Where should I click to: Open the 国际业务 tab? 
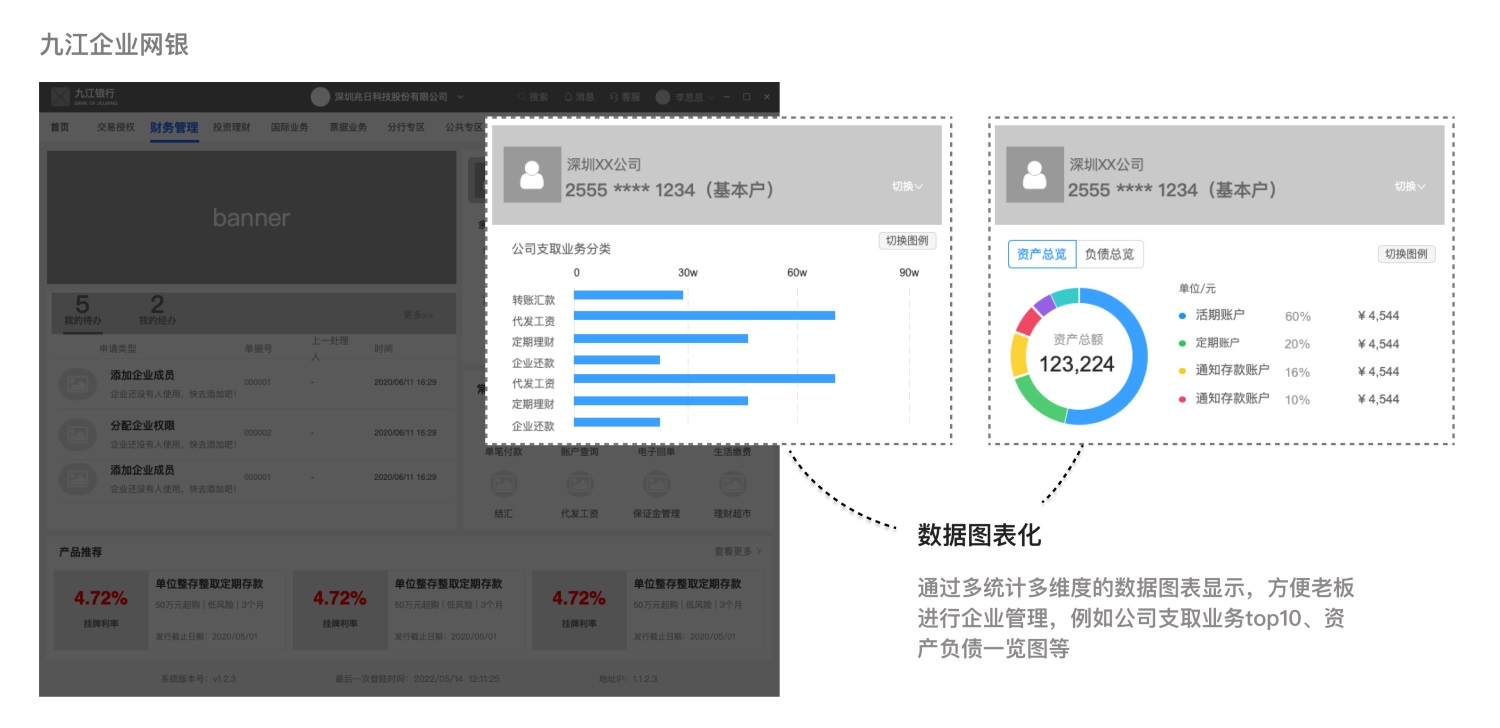tap(289, 127)
